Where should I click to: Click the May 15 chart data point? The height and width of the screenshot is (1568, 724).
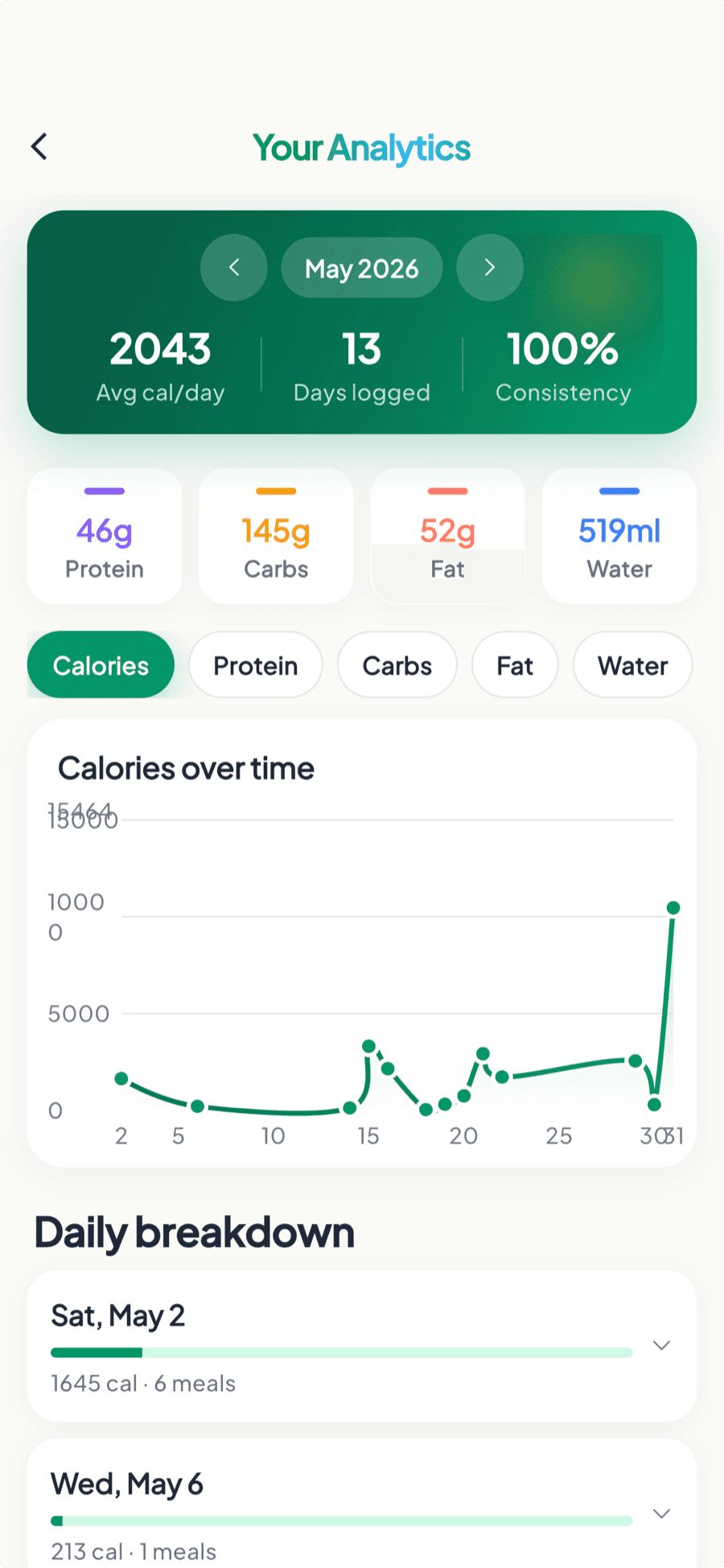[x=368, y=1046]
